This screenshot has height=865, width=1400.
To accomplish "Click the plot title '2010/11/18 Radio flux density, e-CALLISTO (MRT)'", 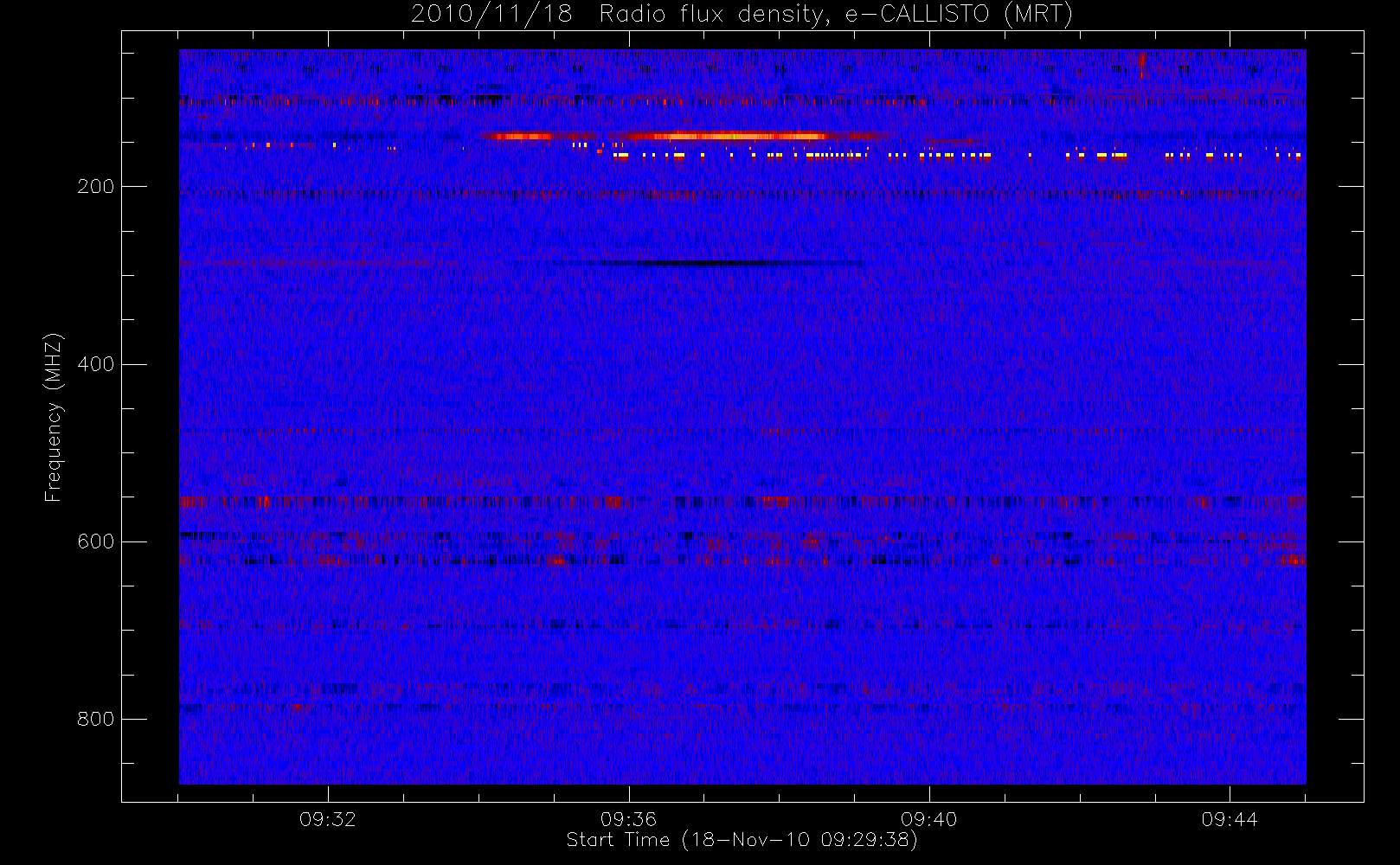I will click(x=742, y=14).
